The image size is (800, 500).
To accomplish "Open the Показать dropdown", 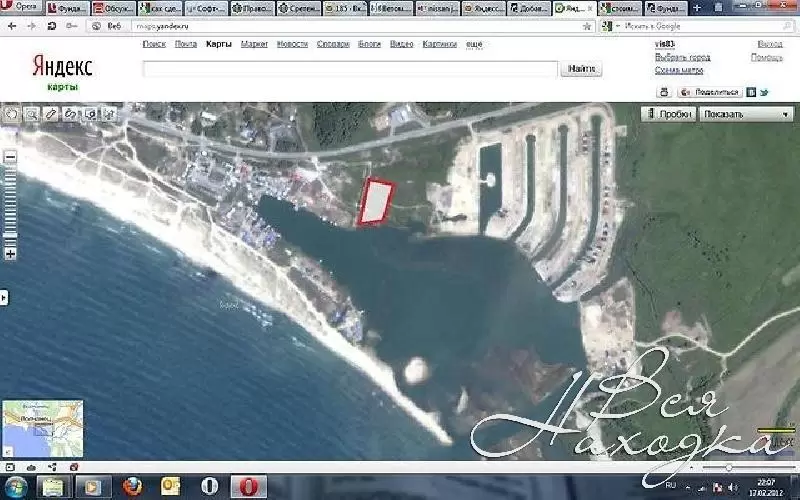I will [745, 114].
